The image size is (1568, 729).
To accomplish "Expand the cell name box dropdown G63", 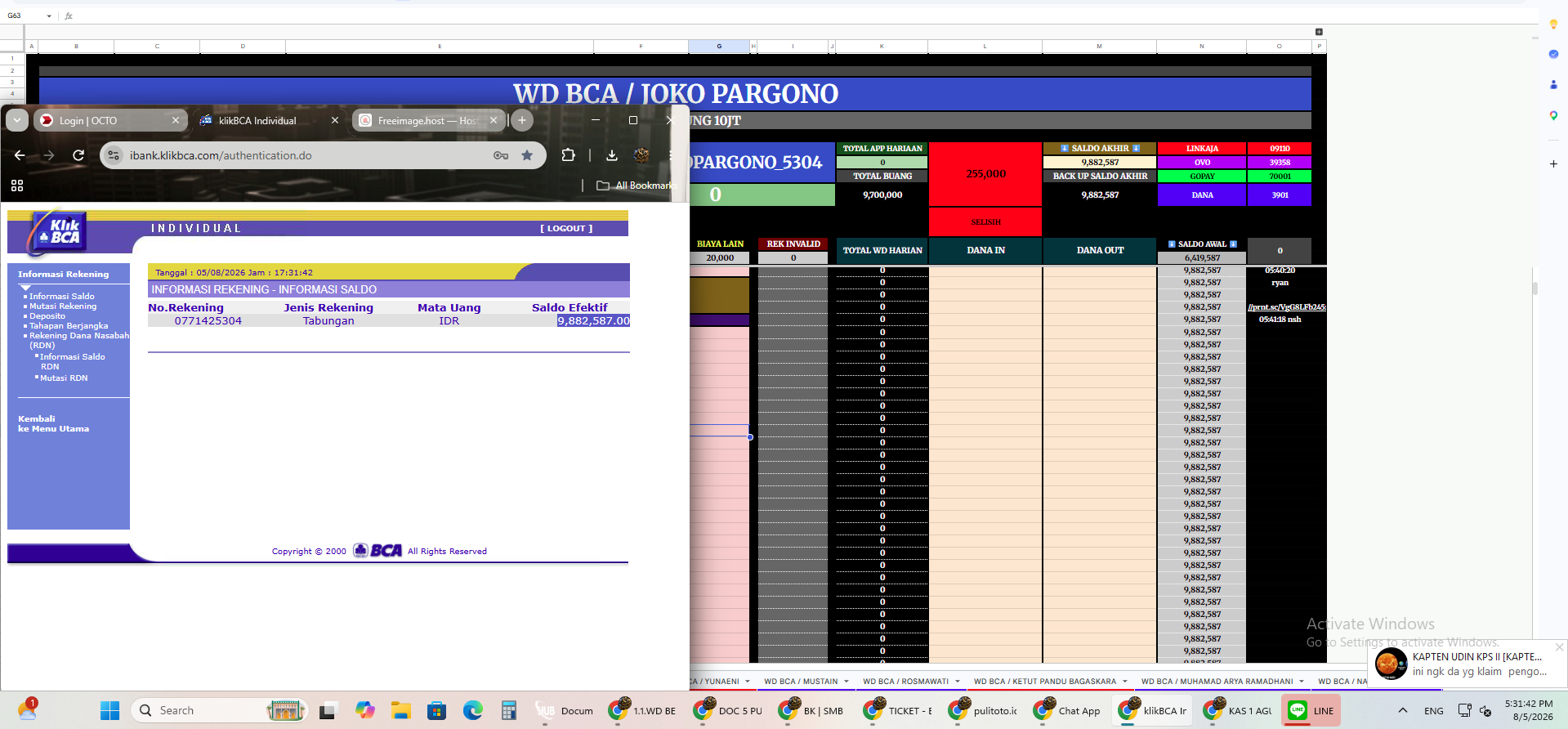I will pyautogui.click(x=49, y=16).
